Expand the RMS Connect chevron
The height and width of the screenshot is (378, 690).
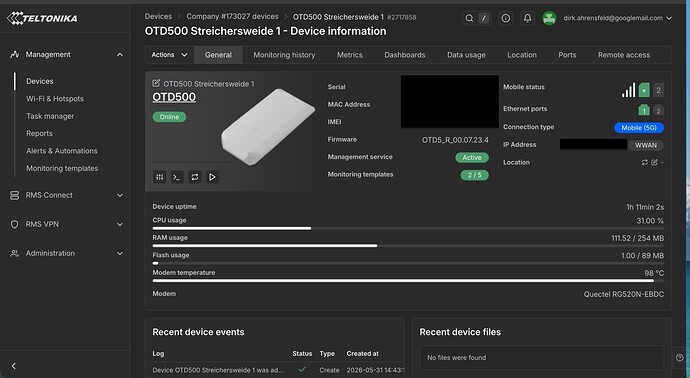tap(120, 195)
